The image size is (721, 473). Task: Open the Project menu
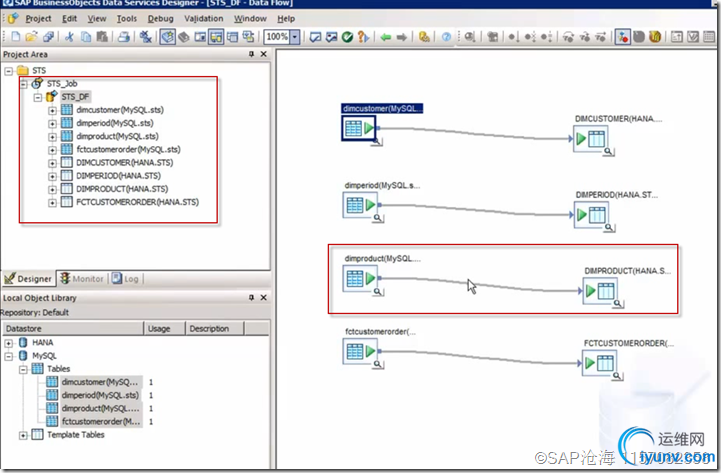[x=38, y=18]
